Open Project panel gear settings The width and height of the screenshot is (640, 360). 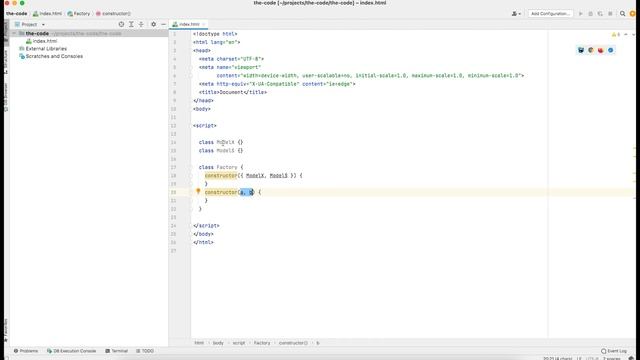tap(153, 24)
